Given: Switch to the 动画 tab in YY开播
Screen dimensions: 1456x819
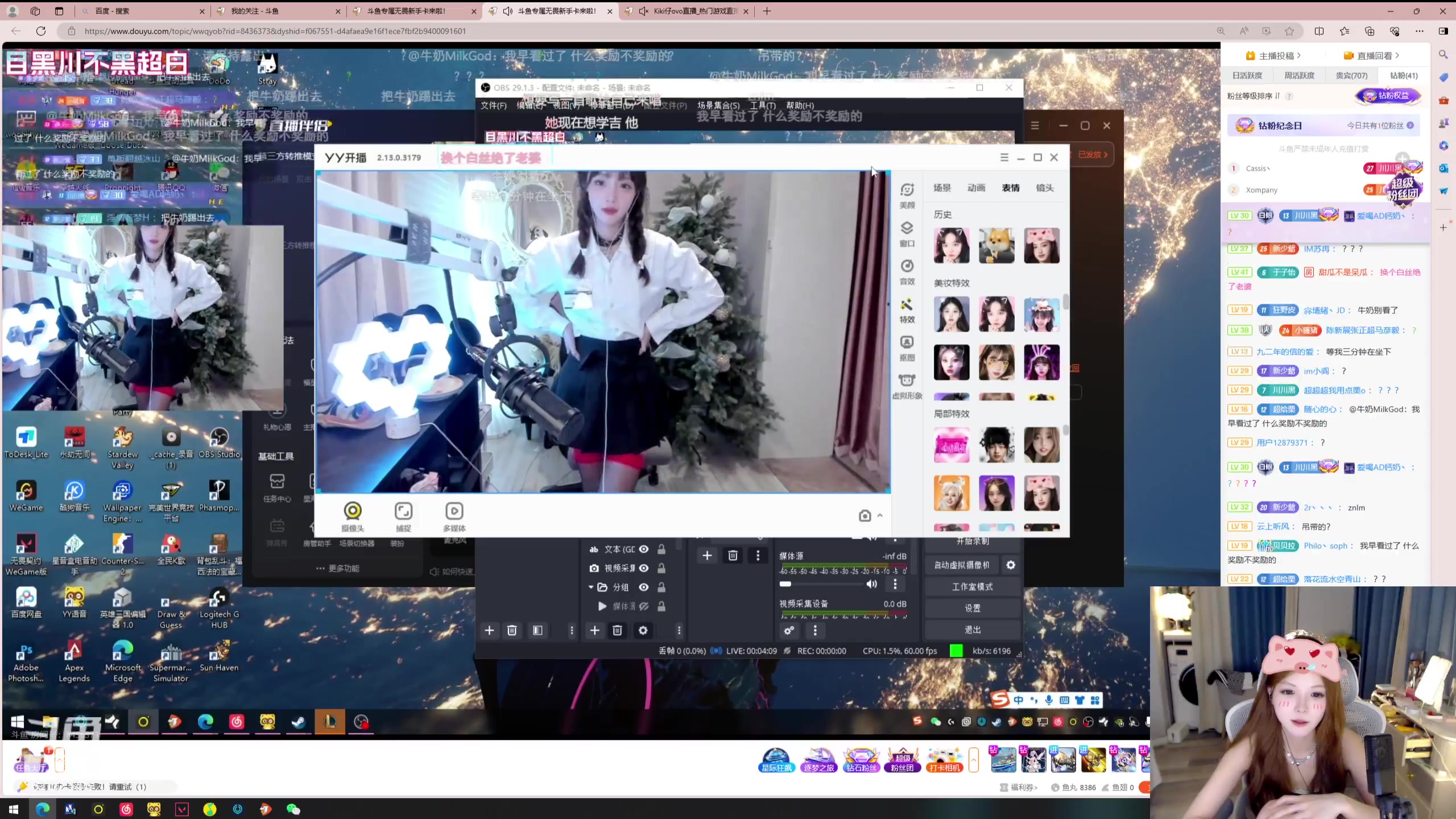Looking at the screenshot, I should point(976,188).
